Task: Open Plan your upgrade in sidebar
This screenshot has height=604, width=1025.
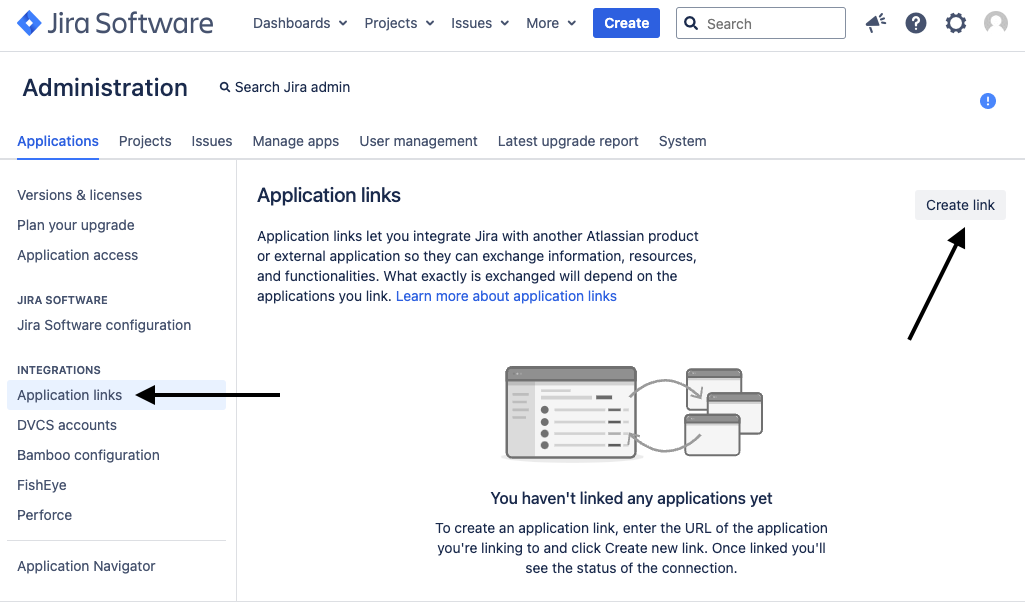Action: point(76,226)
